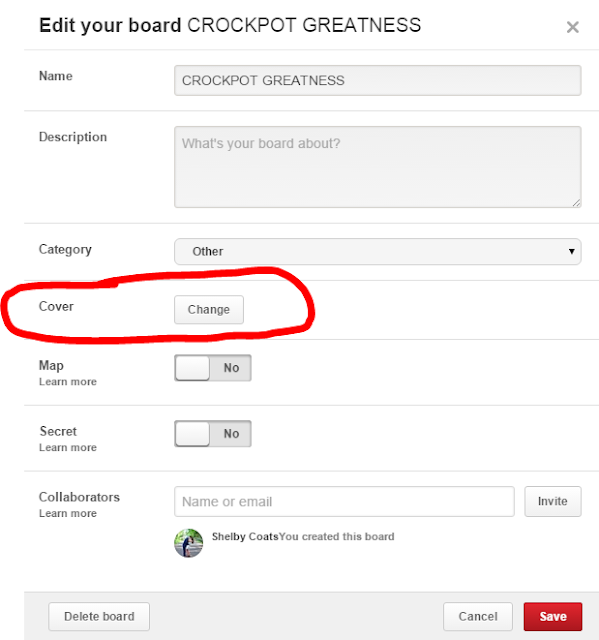Screen dimensions: 599x640
Task: Click the dialog title CROCKPOT GREATNESS
Action: click(304, 25)
